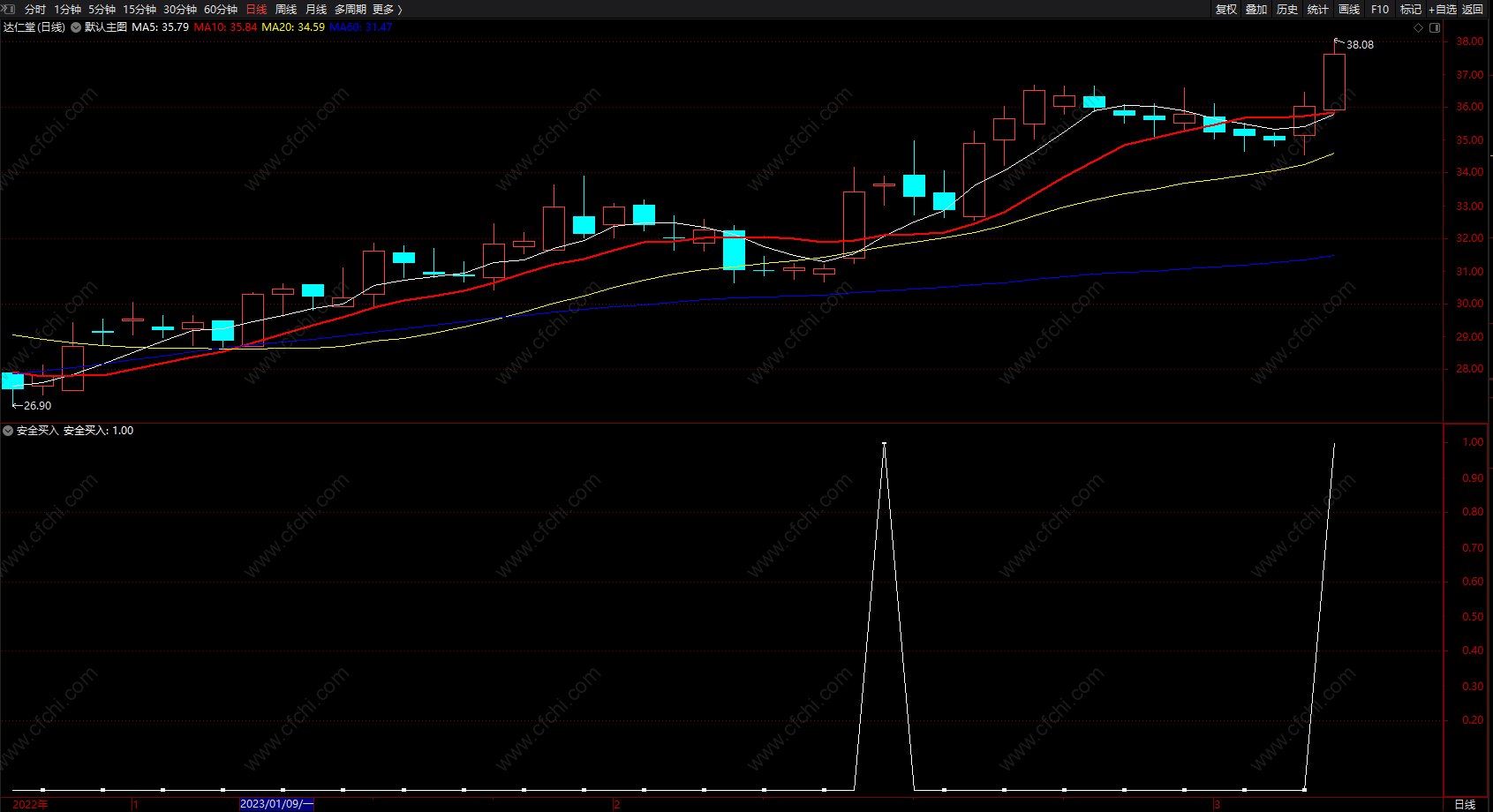1493x812 pixels.
Task: Click the 38.00 price axis label
Action: pos(1469,41)
